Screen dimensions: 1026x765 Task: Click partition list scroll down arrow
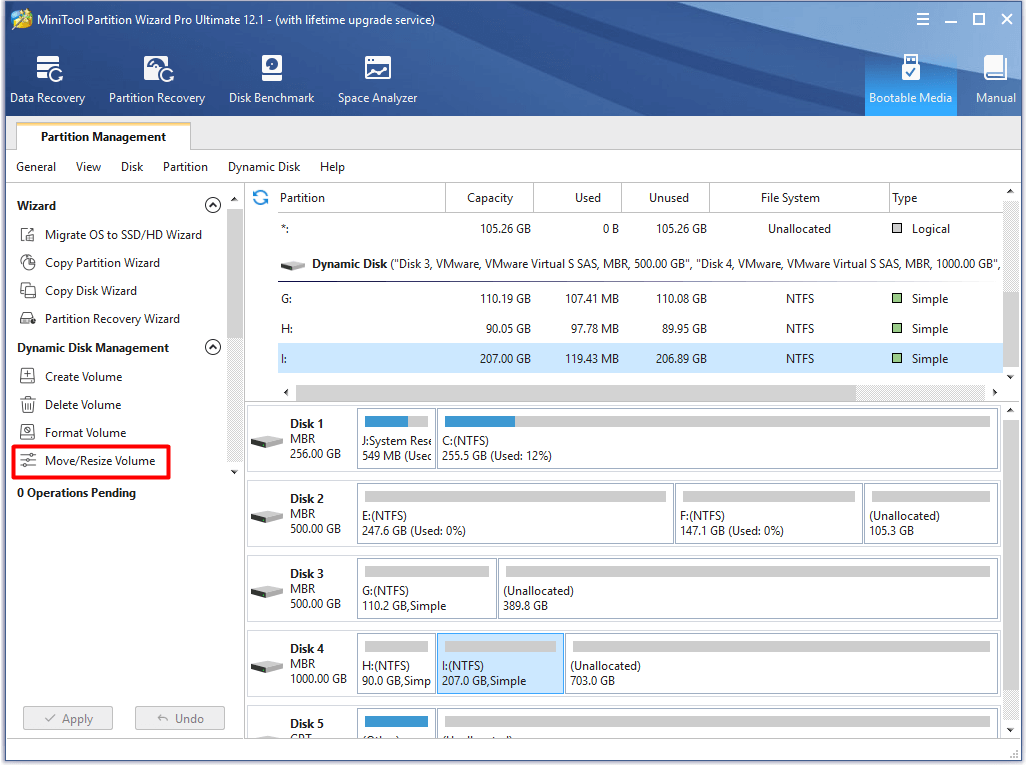pos(1010,377)
